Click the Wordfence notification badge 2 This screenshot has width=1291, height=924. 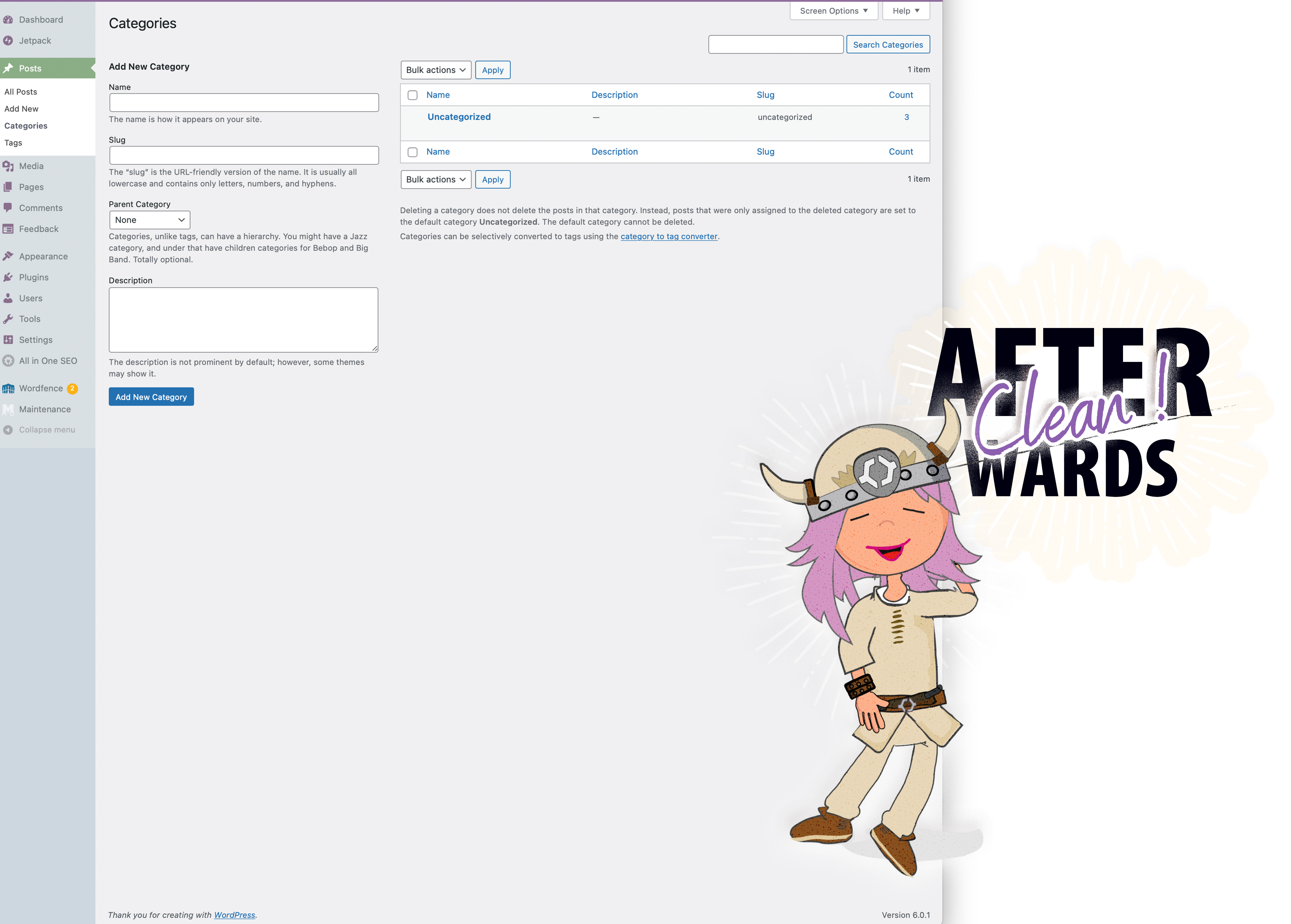[x=72, y=388]
